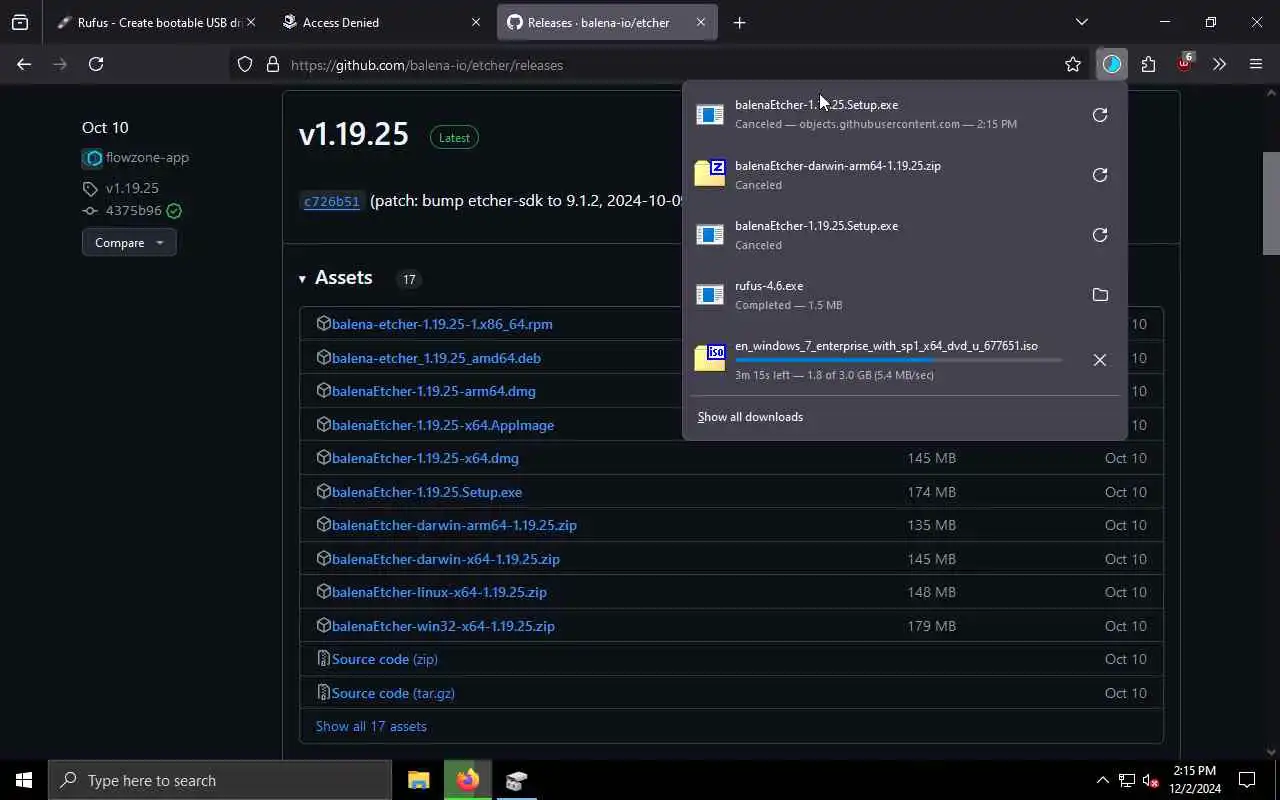Image resolution: width=1280 pixels, height=800 pixels.
Task: Bookmark this page with star icon
Action: (x=1073, y=65)
